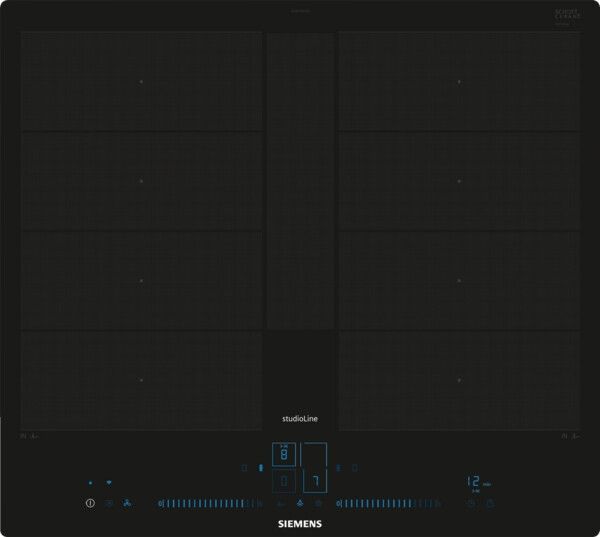Tap the Wi-Fi Home Connect indicator icon

[x=108, y=482]
